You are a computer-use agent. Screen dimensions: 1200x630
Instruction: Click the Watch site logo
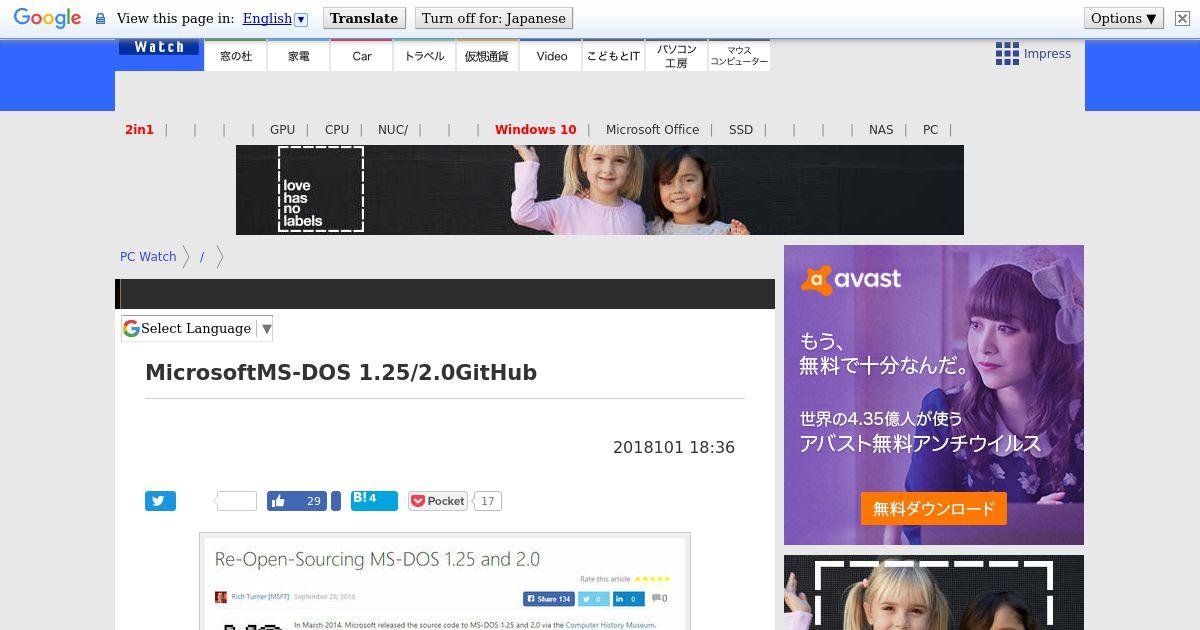pyautogui.click(x=159, y=47)
